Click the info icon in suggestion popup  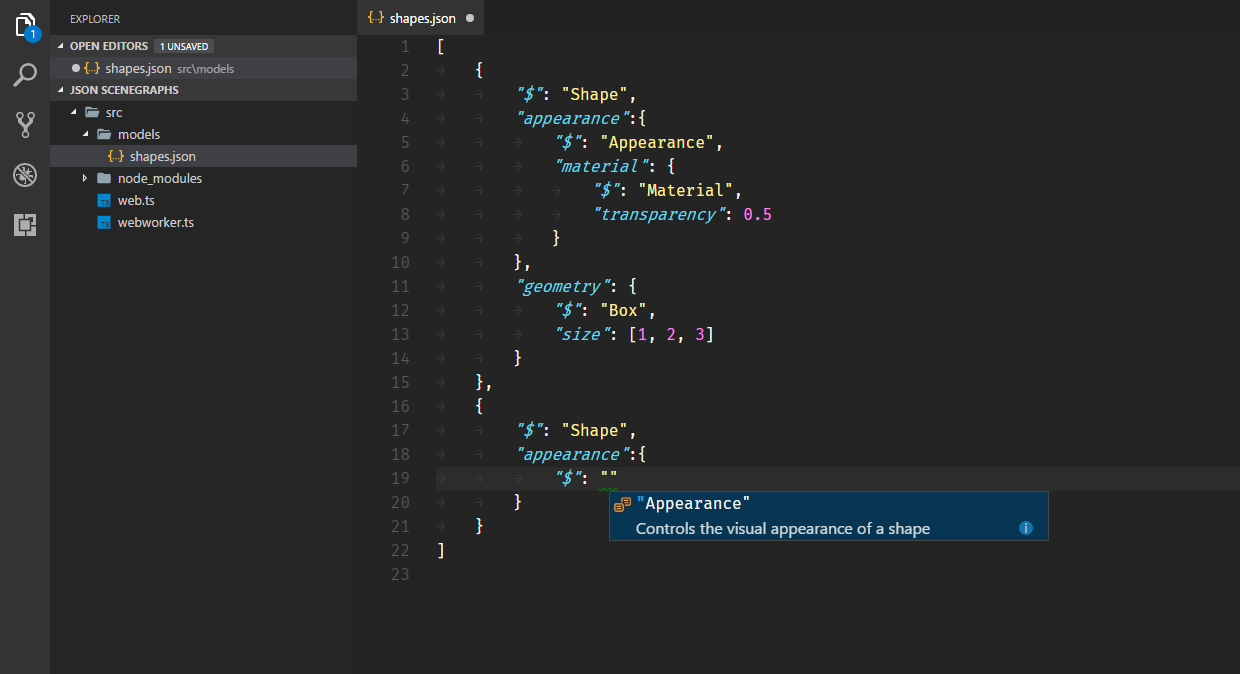point(1025,528)
